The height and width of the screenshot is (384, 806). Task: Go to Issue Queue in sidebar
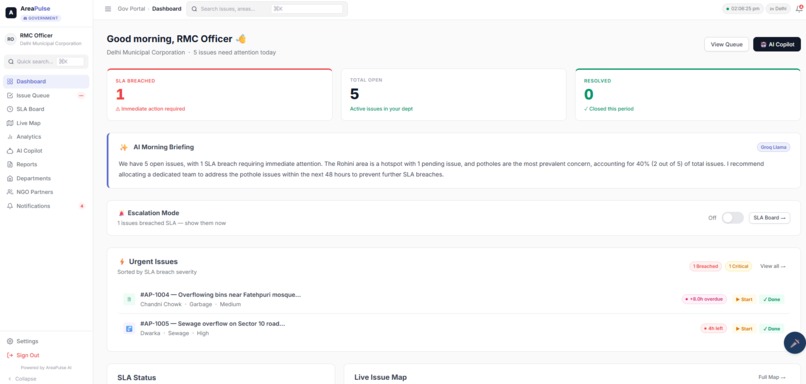click(x=46, y=96)
